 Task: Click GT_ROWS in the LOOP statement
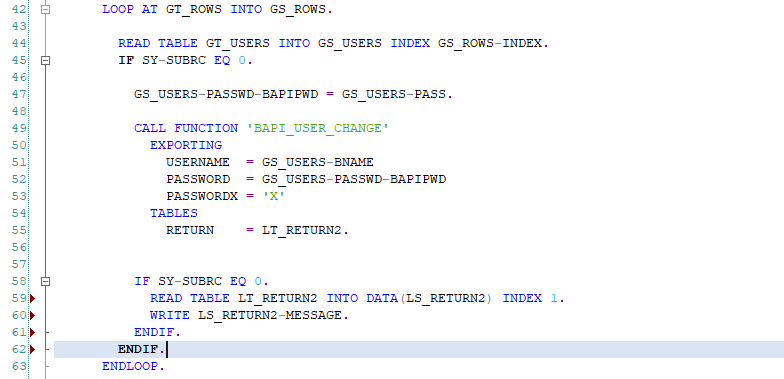pyautogui.click(x=194, y=10)
